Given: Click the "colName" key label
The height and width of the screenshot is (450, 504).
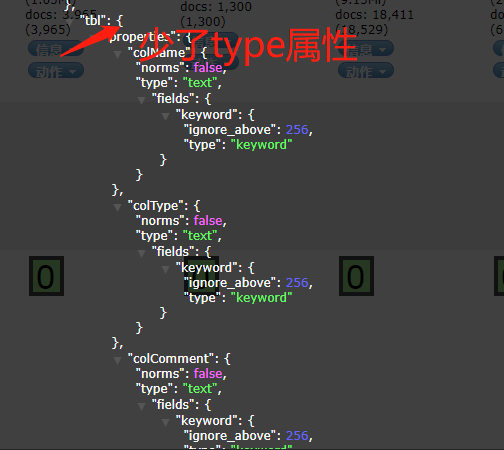Looking at the screenshot, I should coord(159,53).
